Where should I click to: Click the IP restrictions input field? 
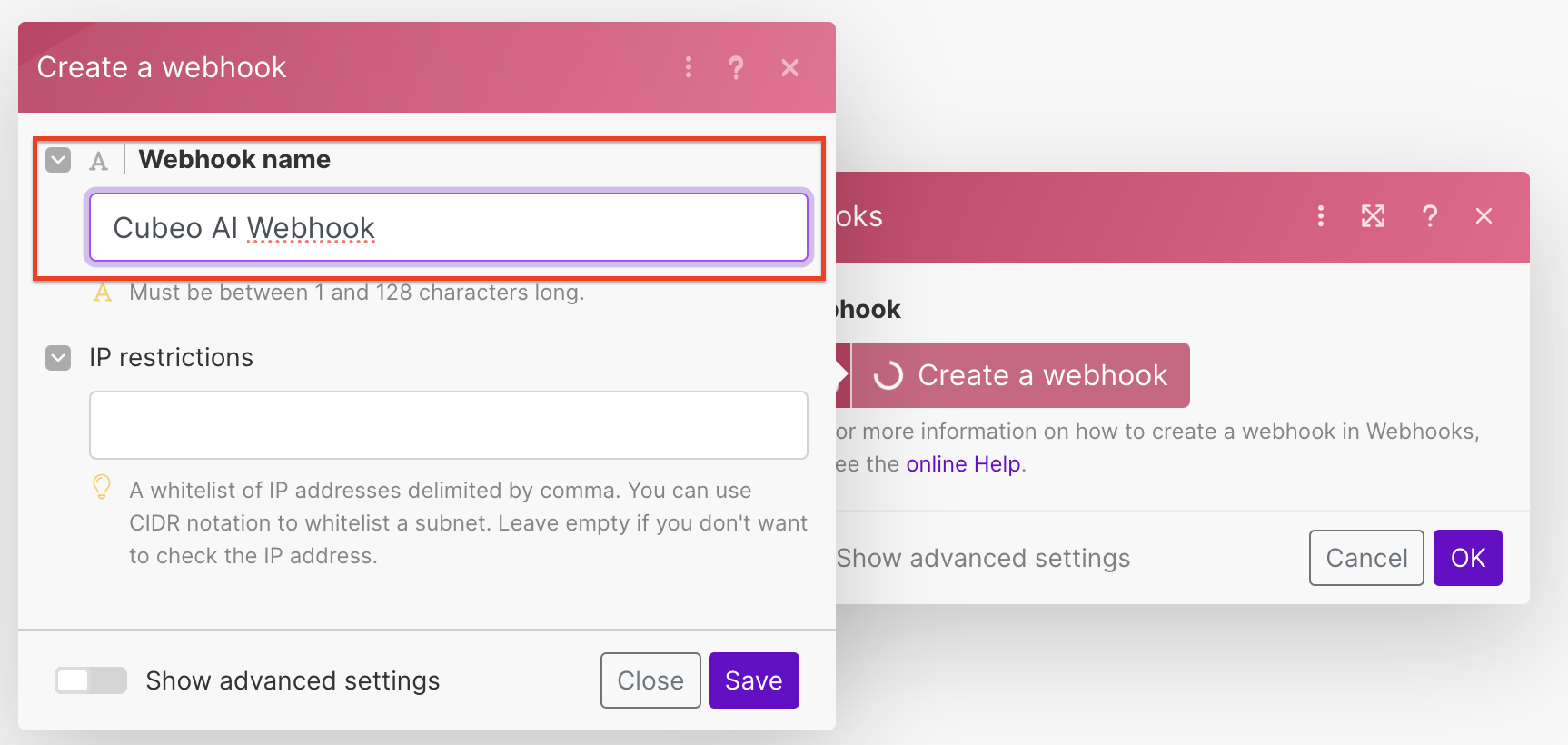click(x=449, y=425)
